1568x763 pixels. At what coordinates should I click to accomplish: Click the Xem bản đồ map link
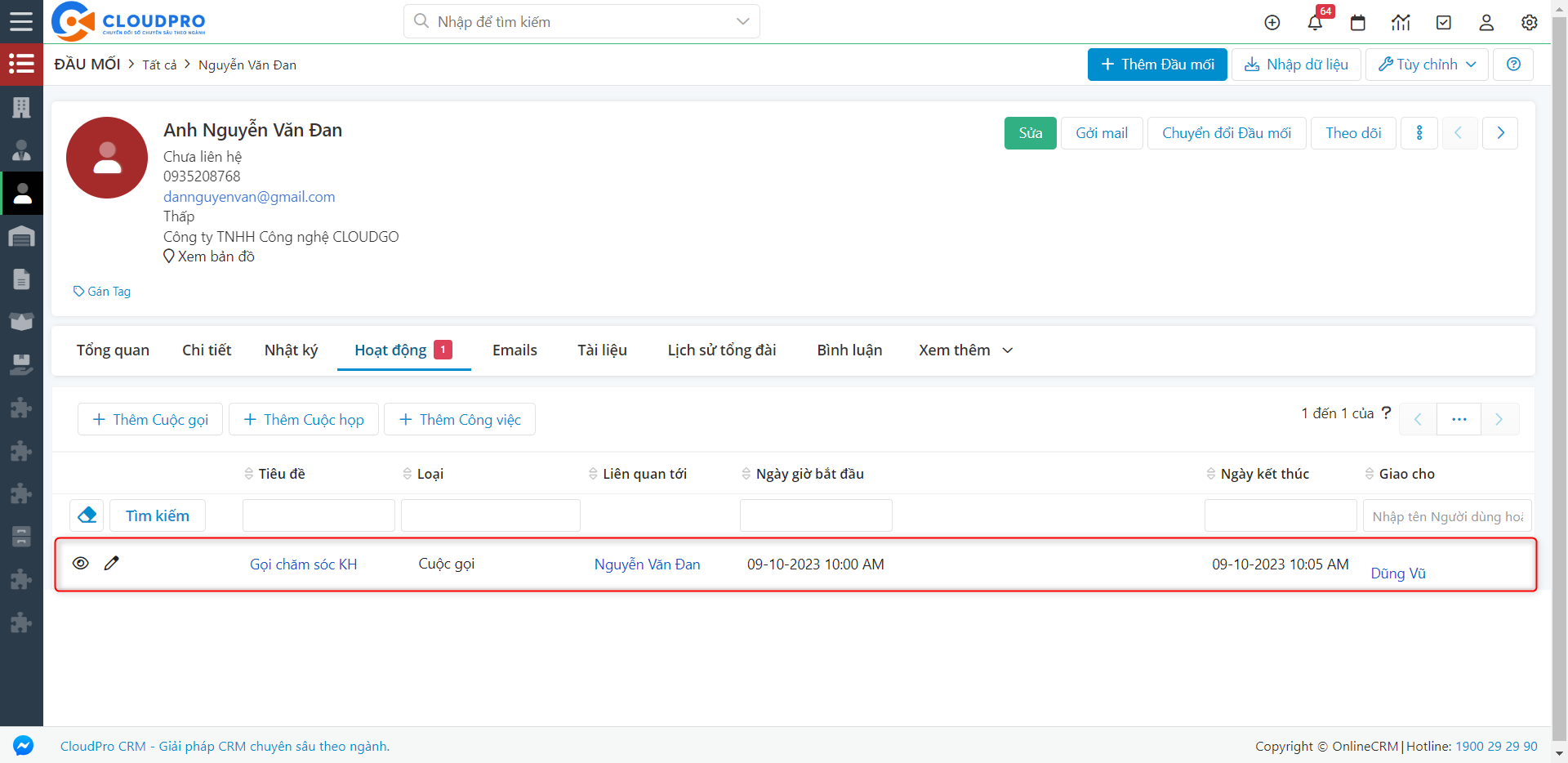(209, 257)
